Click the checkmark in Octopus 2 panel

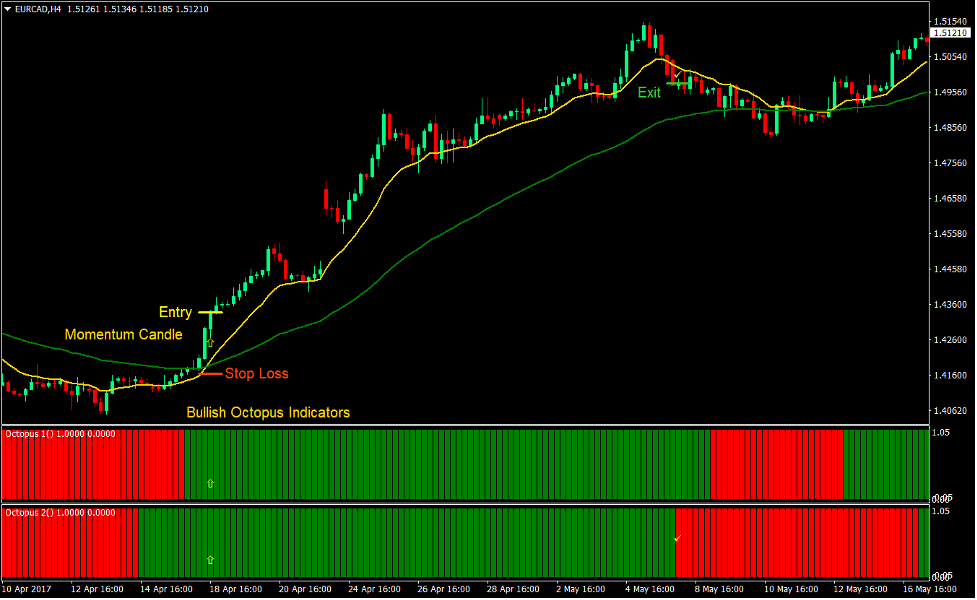pyautogui.click(x=677, y=539)
